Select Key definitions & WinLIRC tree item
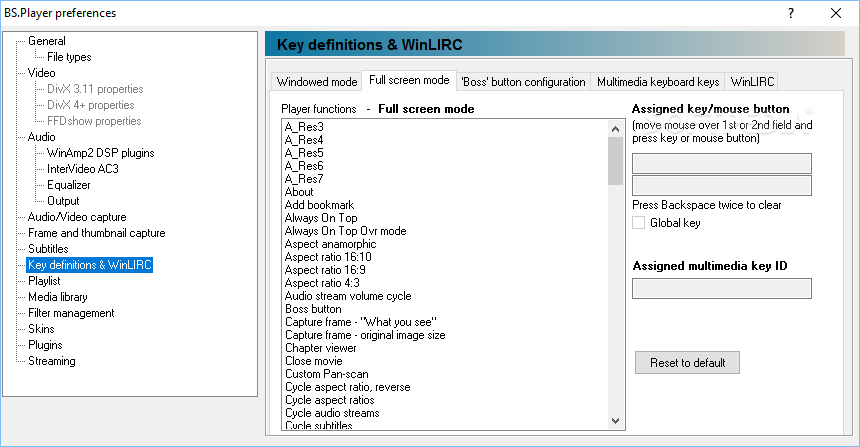 click(89, 265)
